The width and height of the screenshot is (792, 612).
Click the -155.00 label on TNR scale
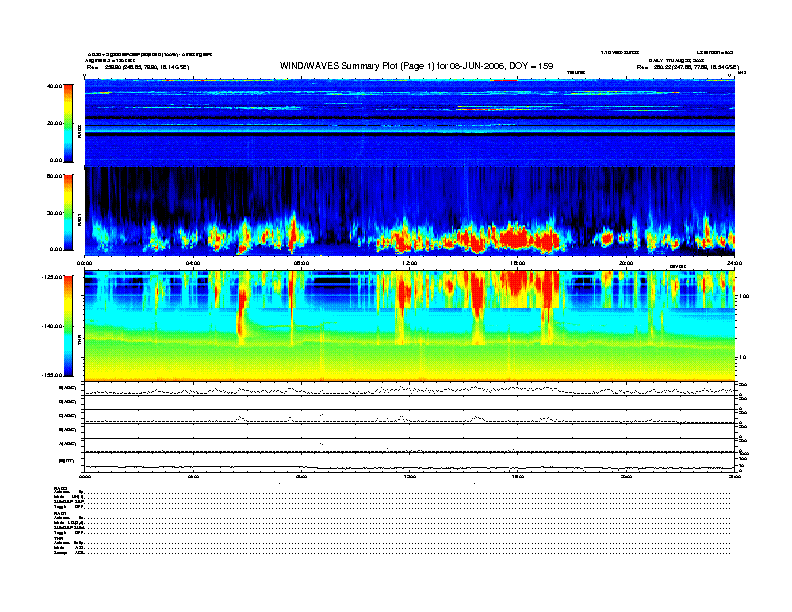52,375
